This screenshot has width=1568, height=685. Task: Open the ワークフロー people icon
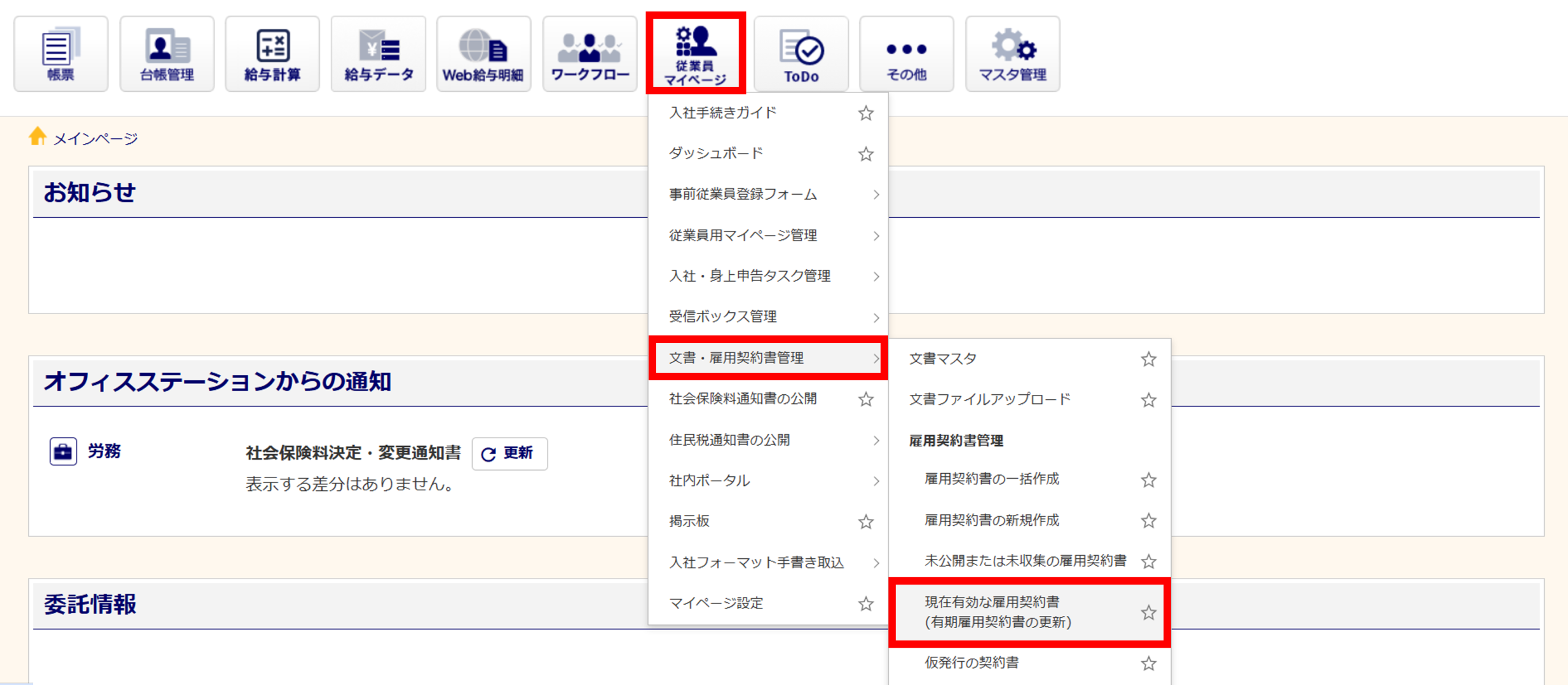coord(590,54)
